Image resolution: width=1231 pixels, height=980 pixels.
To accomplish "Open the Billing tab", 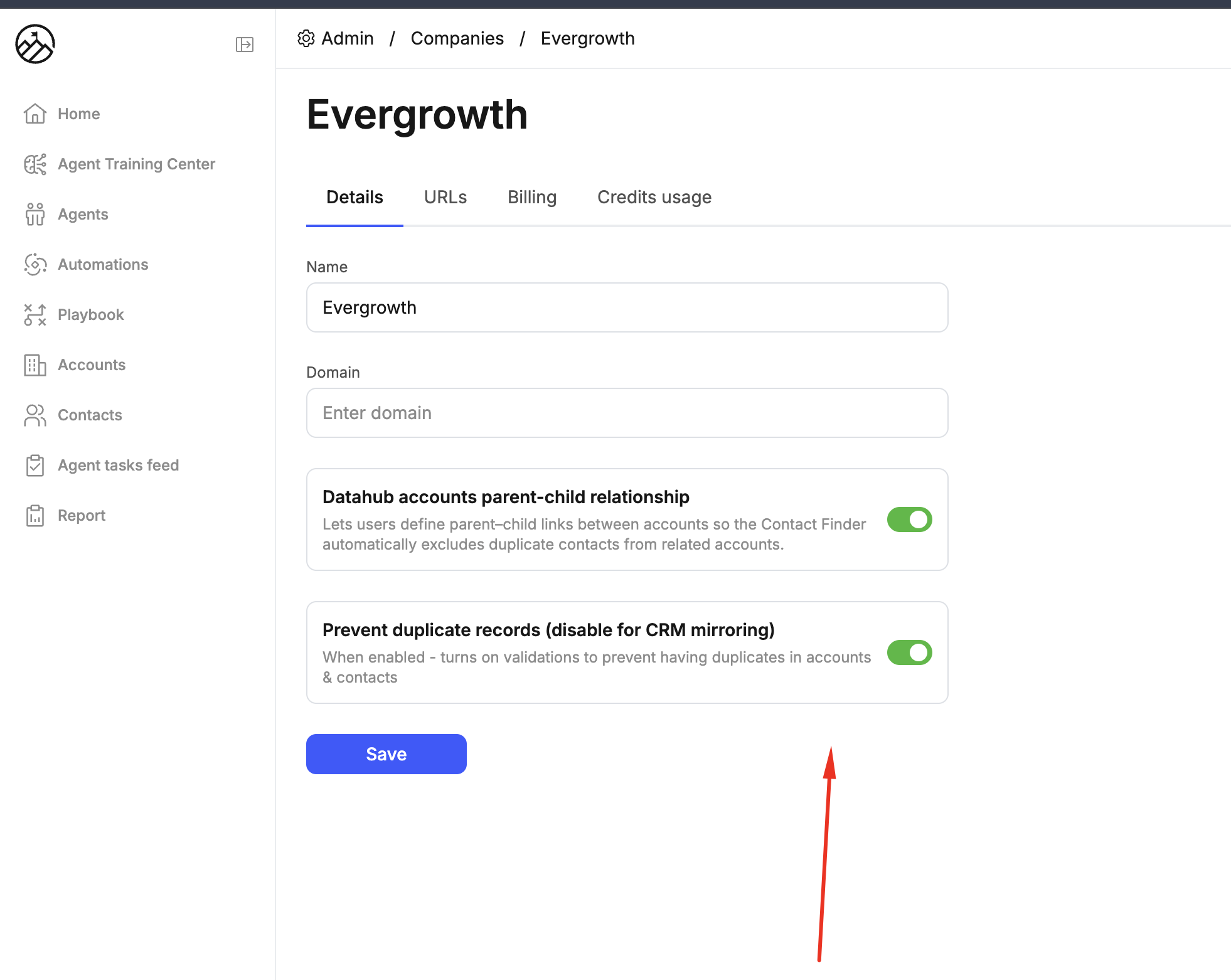I will point(531,197).
